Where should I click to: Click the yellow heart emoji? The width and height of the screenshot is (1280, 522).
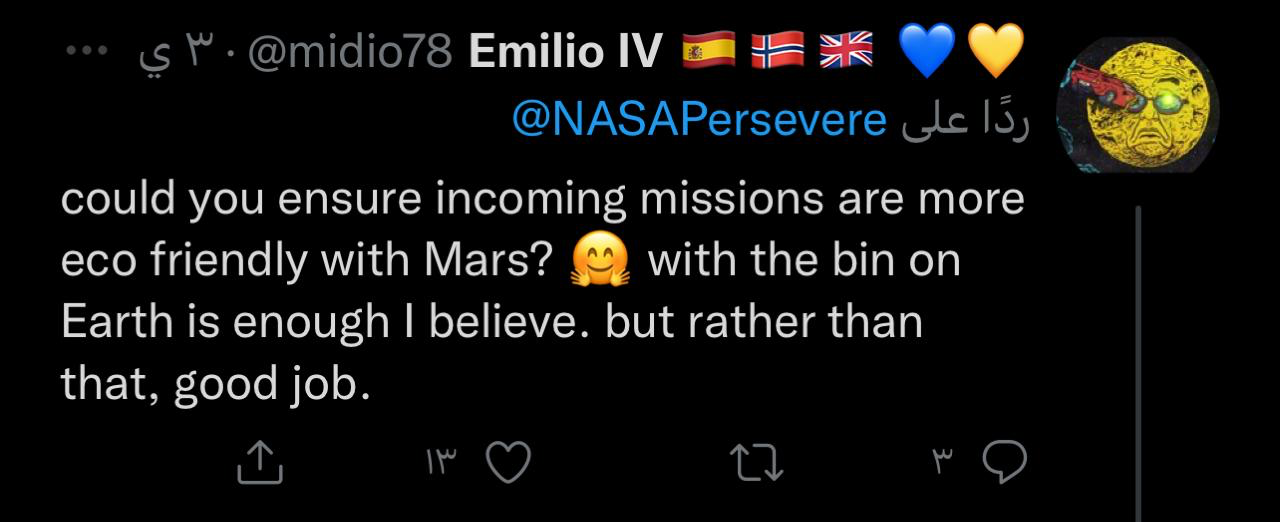[996, 52]
